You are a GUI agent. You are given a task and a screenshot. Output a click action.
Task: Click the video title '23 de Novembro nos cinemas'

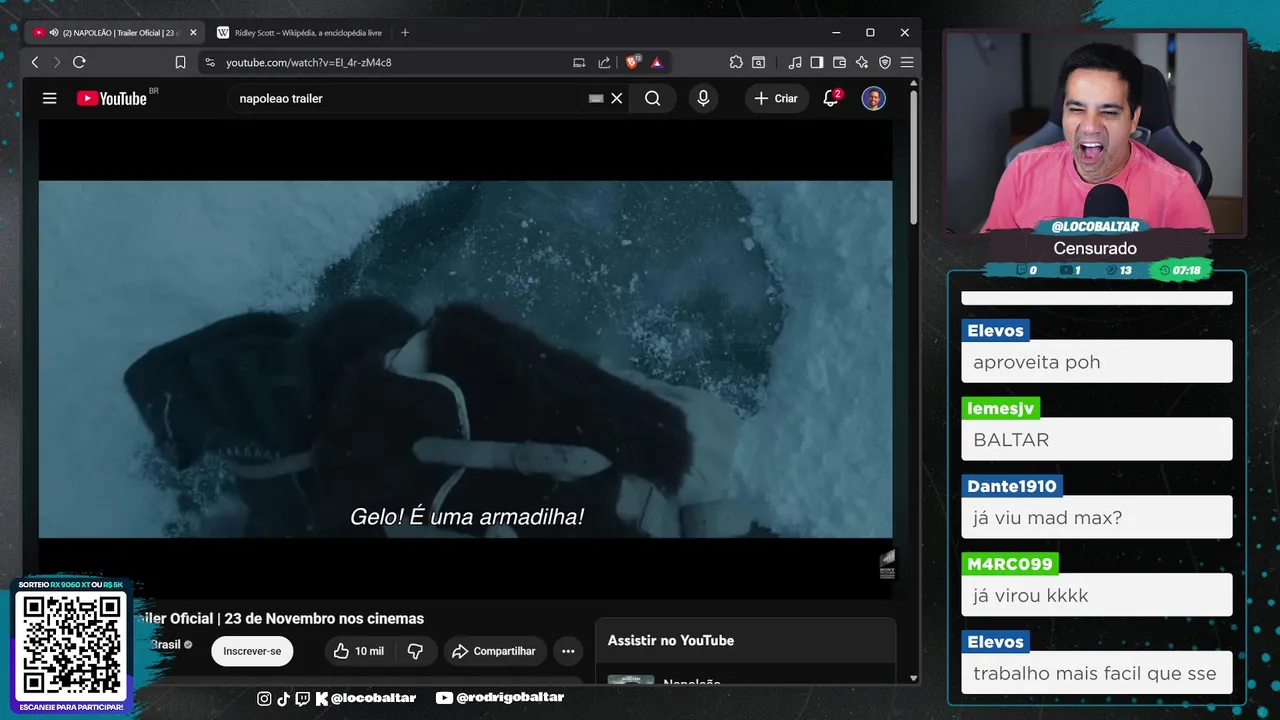pos(324,619)
